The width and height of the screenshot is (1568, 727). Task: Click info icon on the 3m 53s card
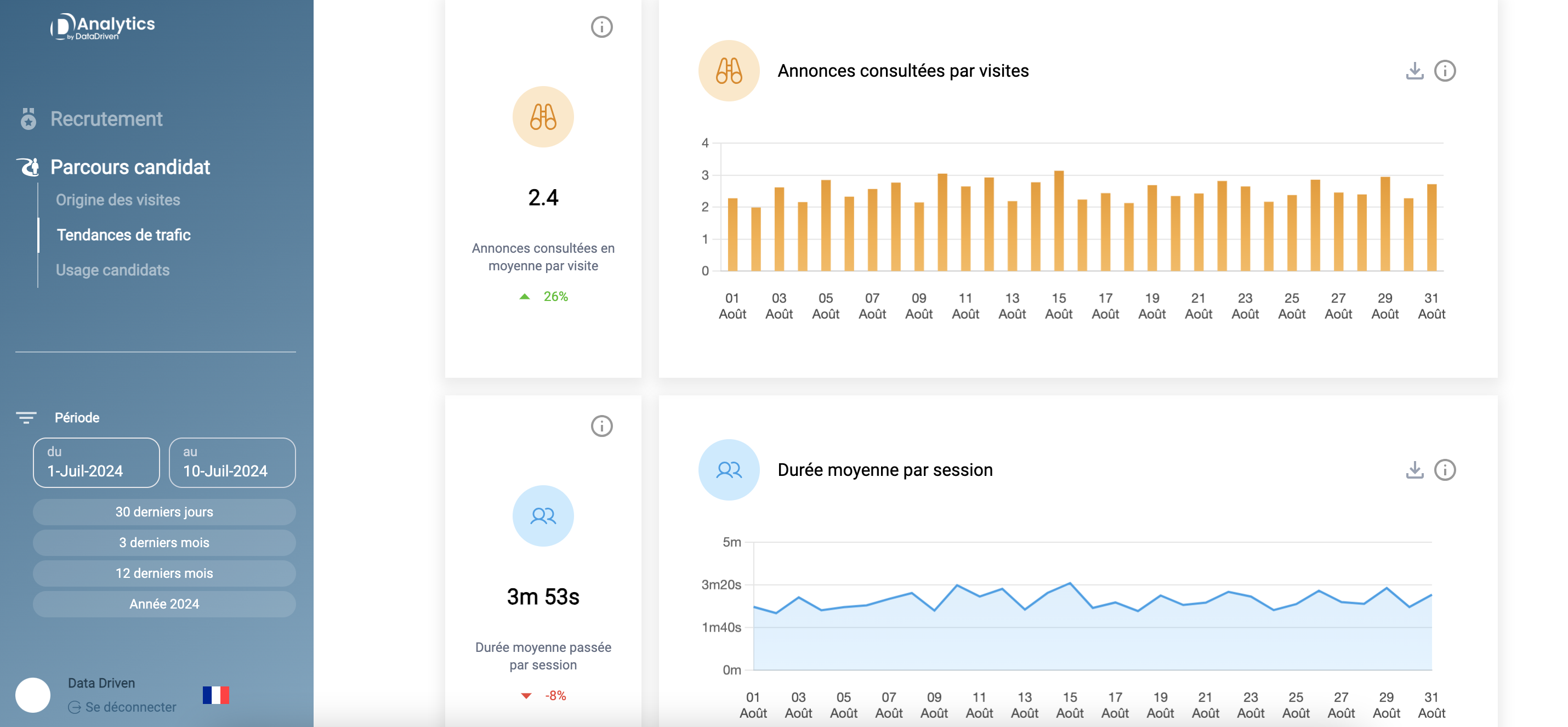[x=601, y=426]
